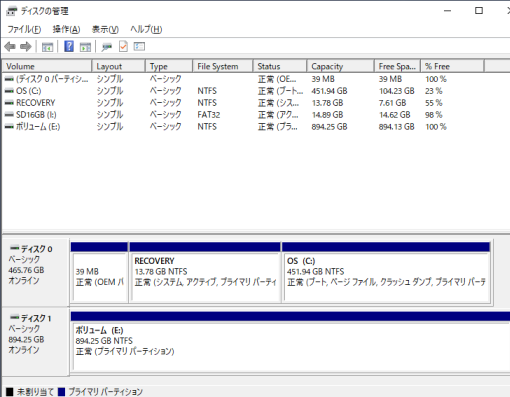The height and width of the screenshot is (397, 510).
Task: Click the 98 % free cell
Action: [434, 115]
